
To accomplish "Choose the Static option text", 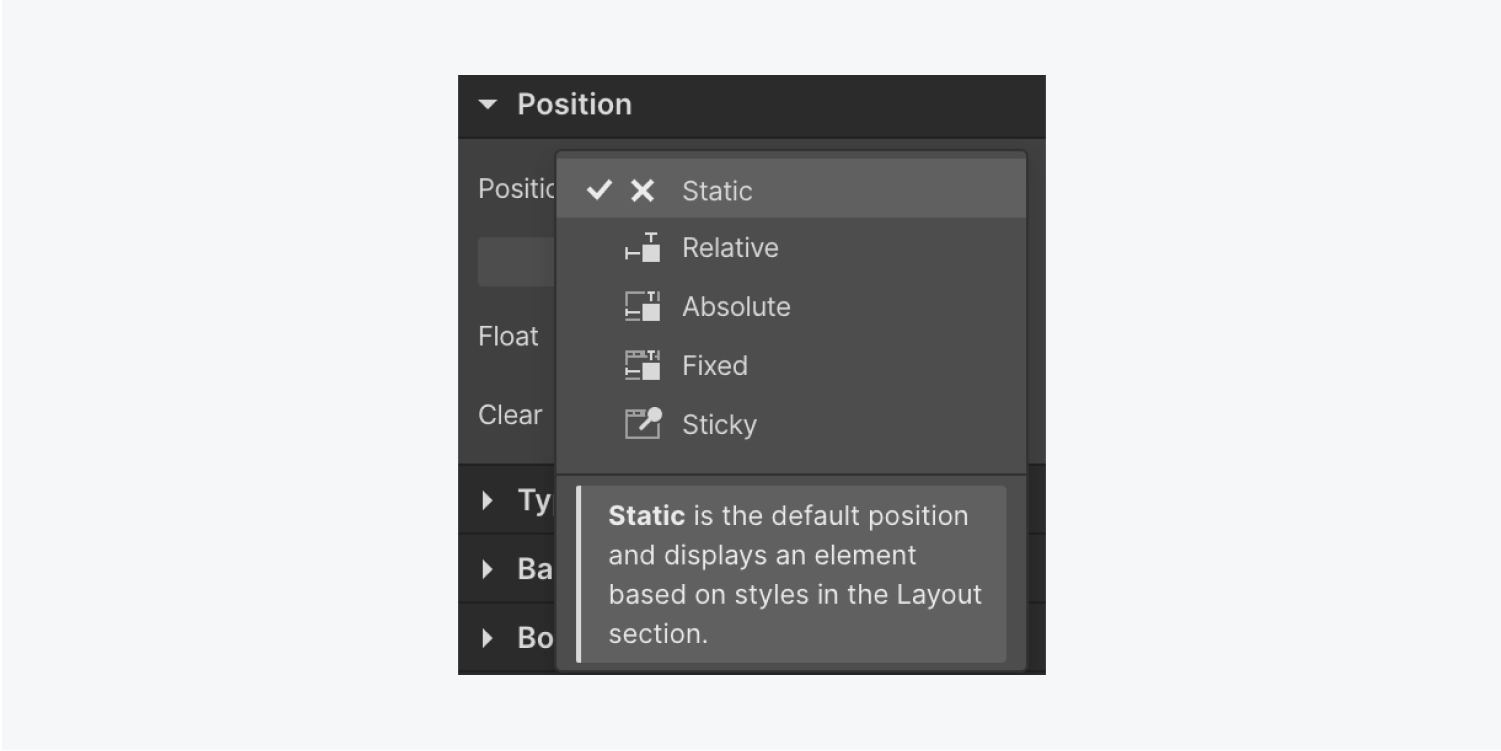I will tap(717, 191).
